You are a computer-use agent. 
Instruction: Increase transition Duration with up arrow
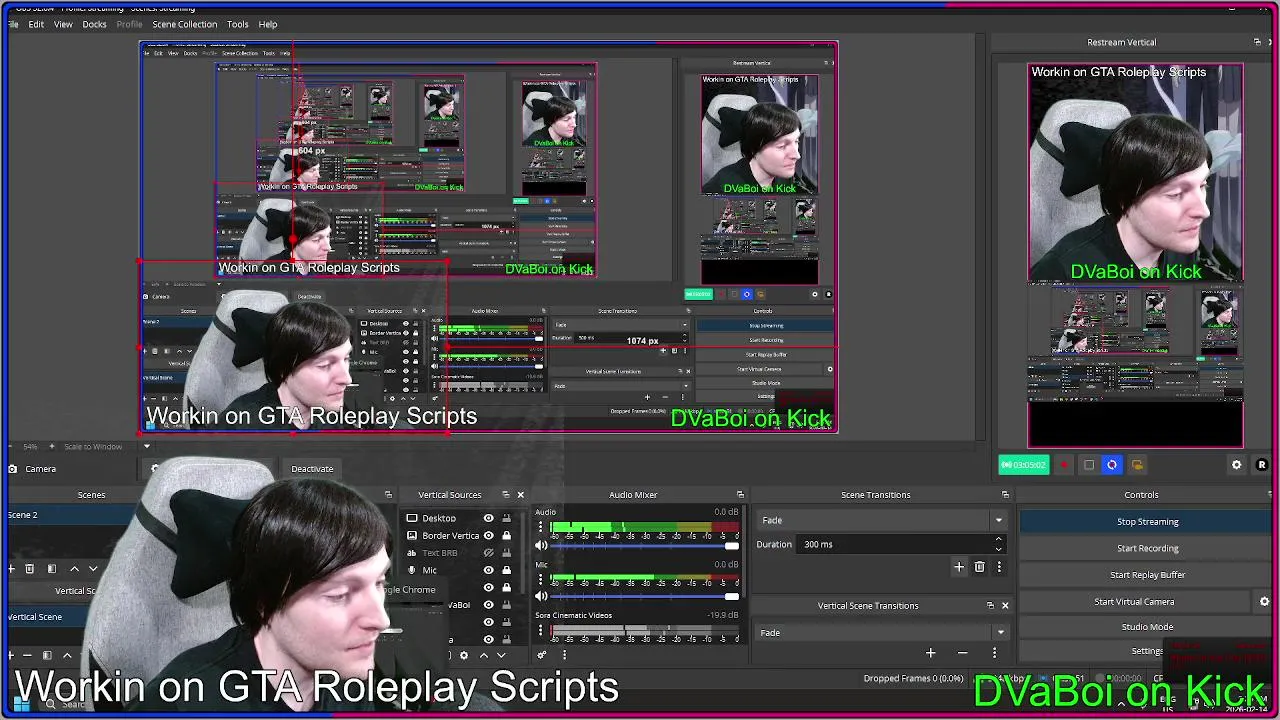(998, 540)
